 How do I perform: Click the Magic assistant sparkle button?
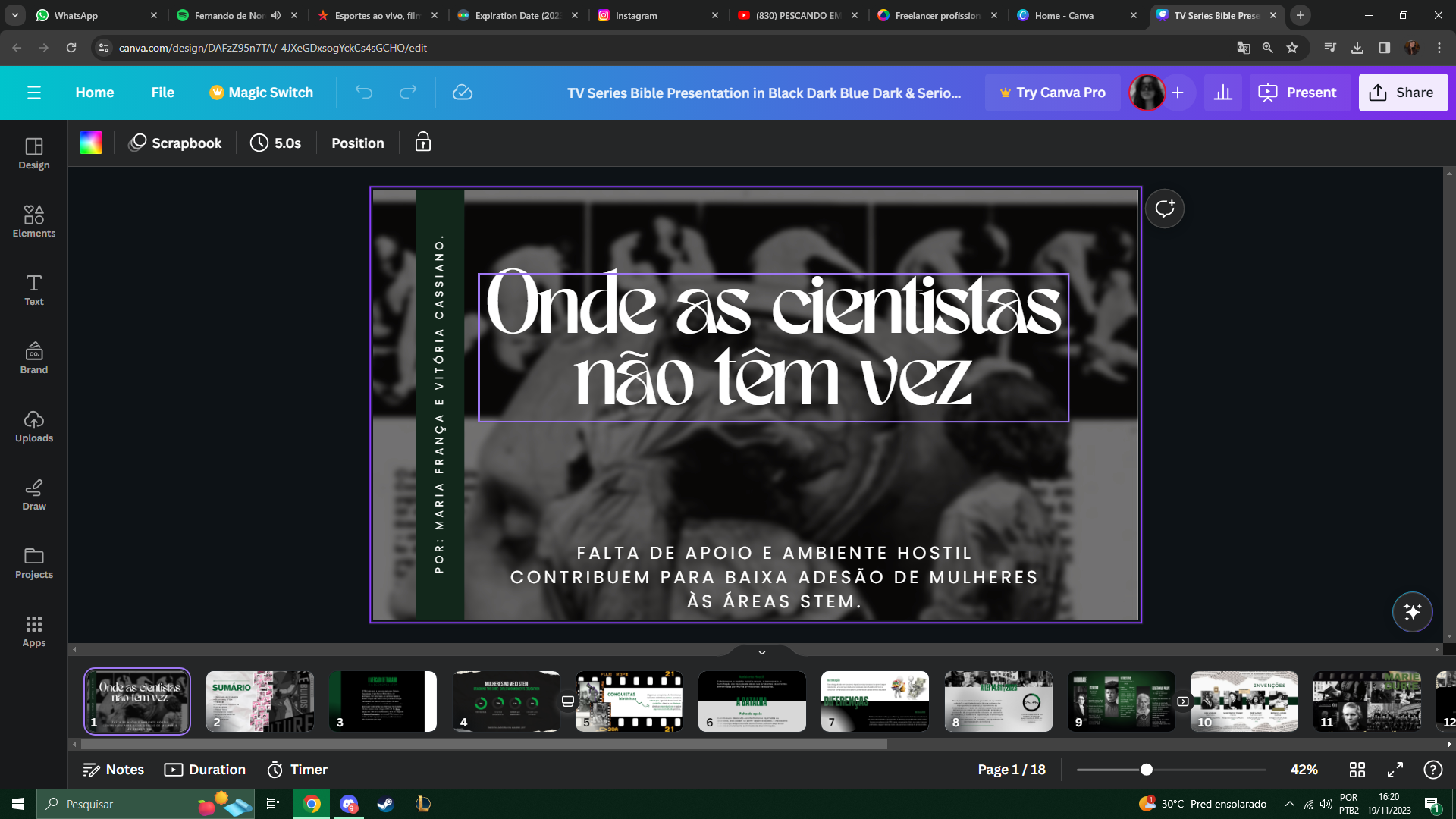point(1412,611)
